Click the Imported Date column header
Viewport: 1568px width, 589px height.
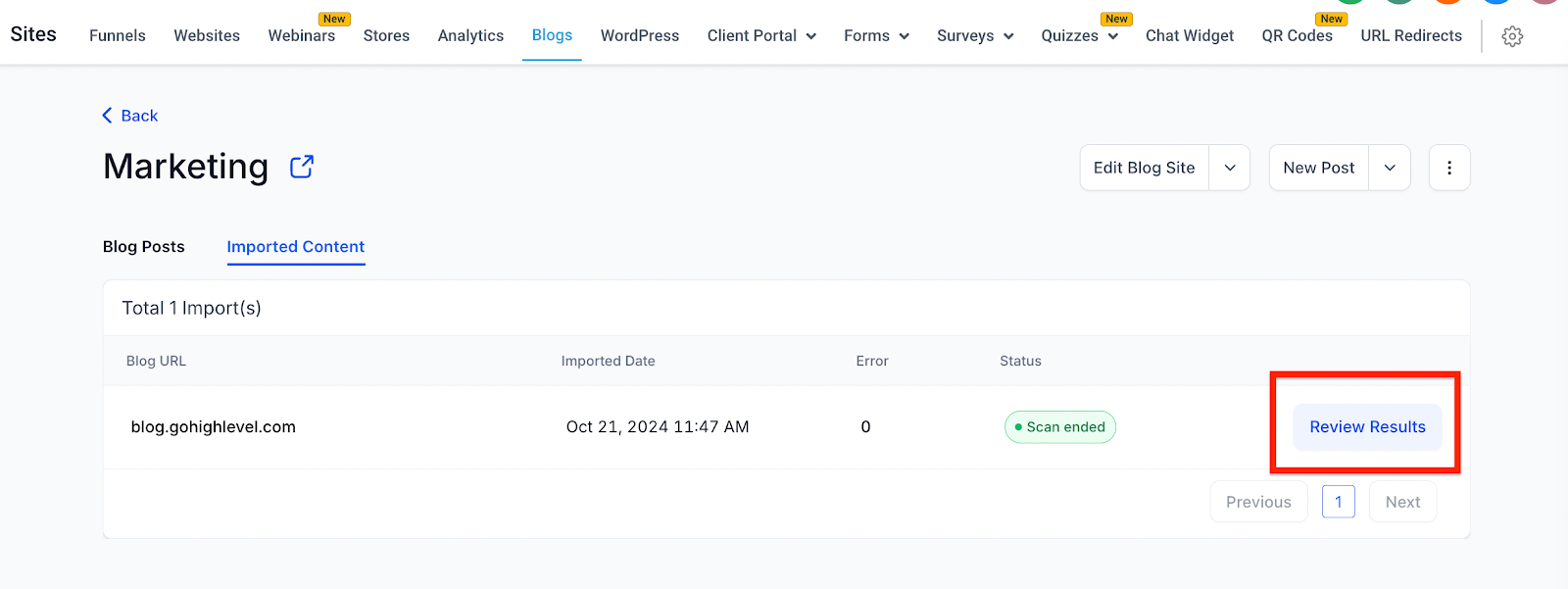click(x=608, y=361)
